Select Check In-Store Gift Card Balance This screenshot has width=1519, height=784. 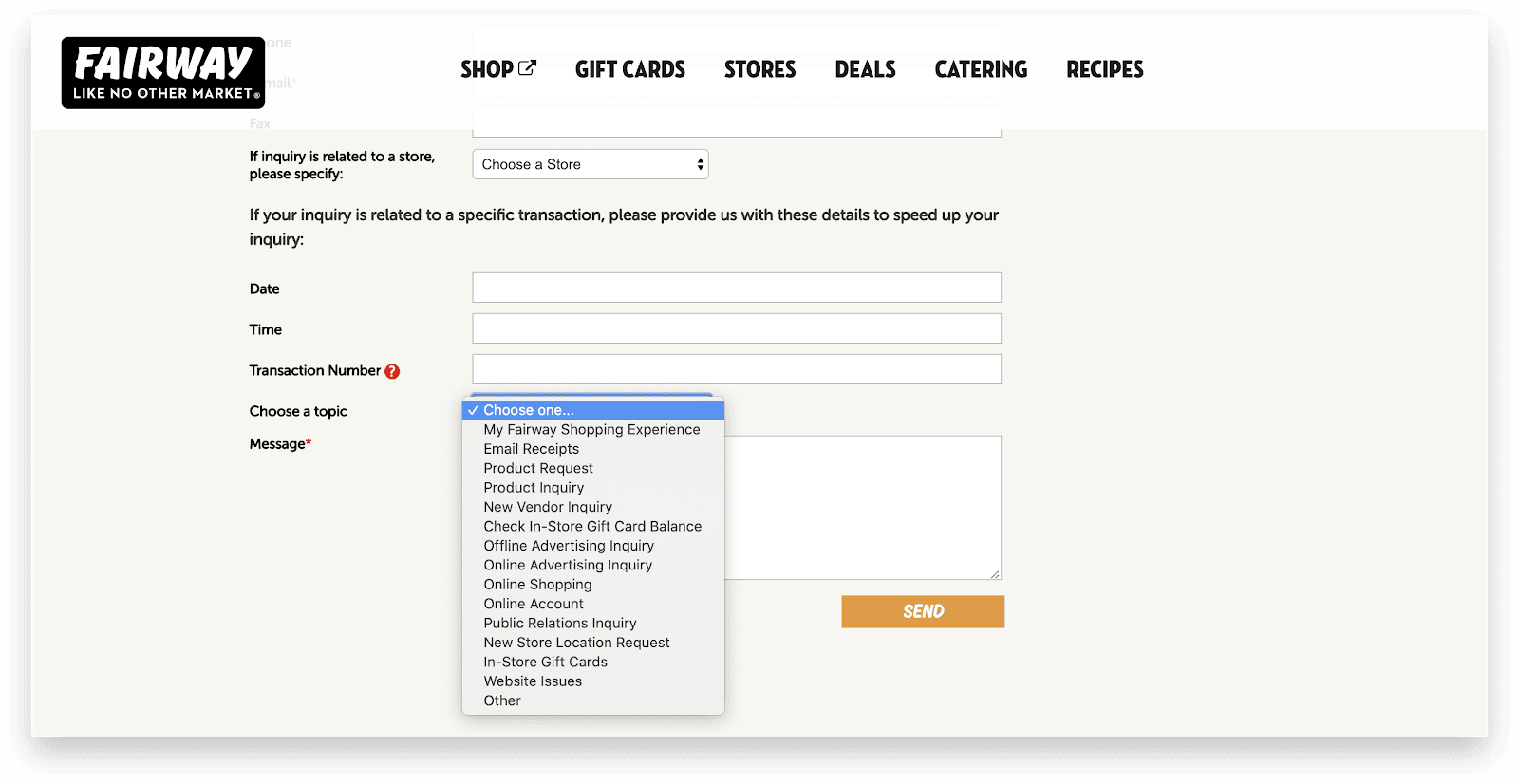tap(593, 526)
